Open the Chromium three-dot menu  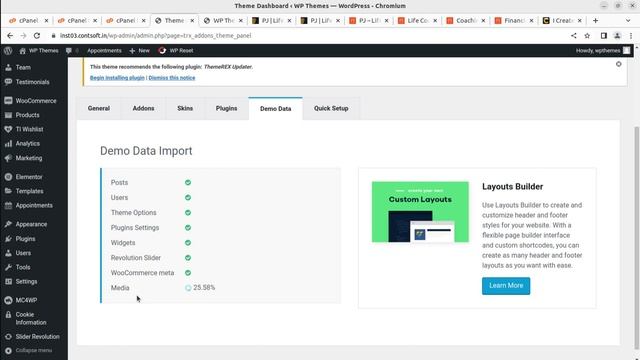pos(631,36)
